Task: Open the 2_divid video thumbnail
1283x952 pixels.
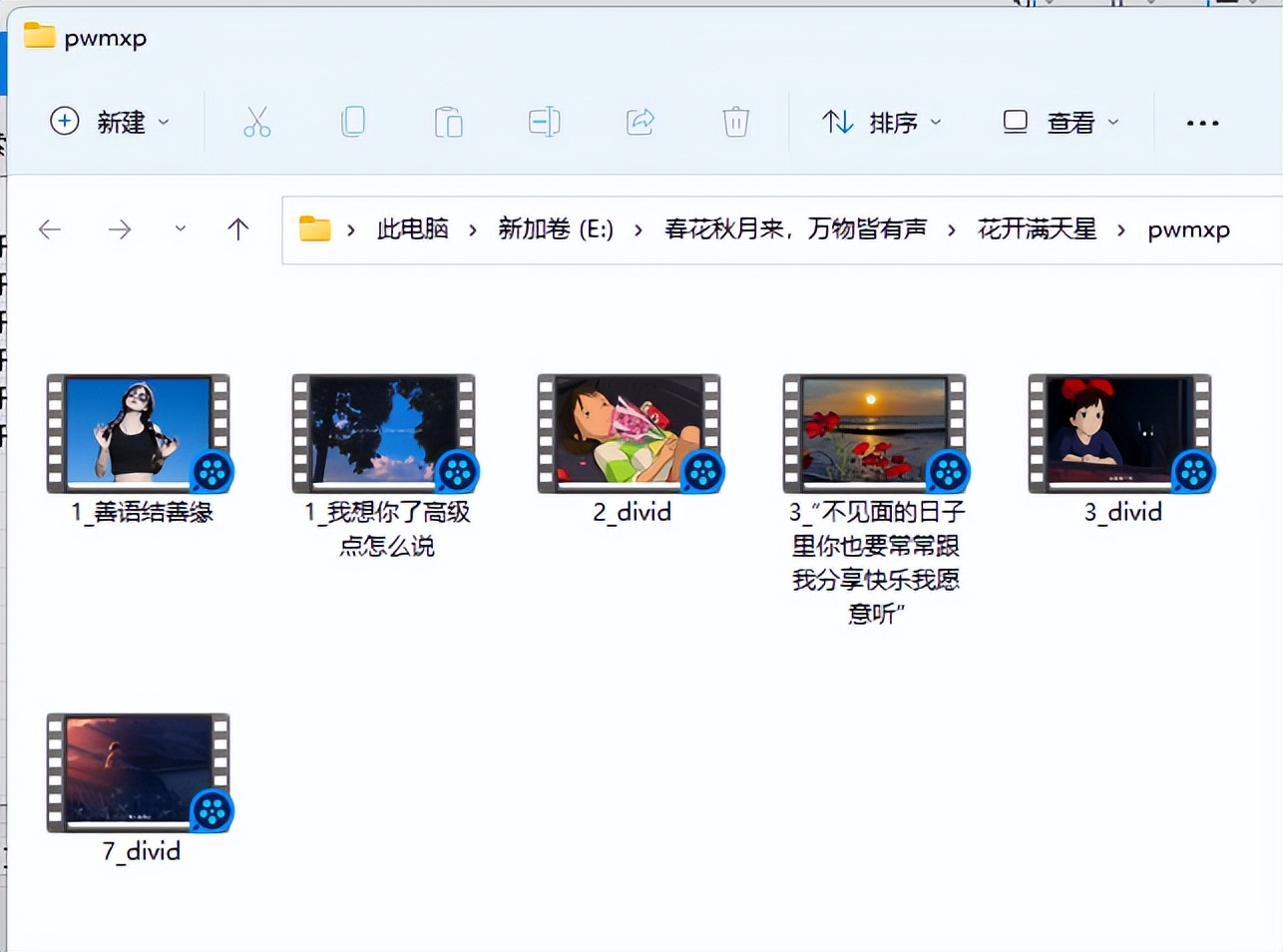Action: (629, 433)
